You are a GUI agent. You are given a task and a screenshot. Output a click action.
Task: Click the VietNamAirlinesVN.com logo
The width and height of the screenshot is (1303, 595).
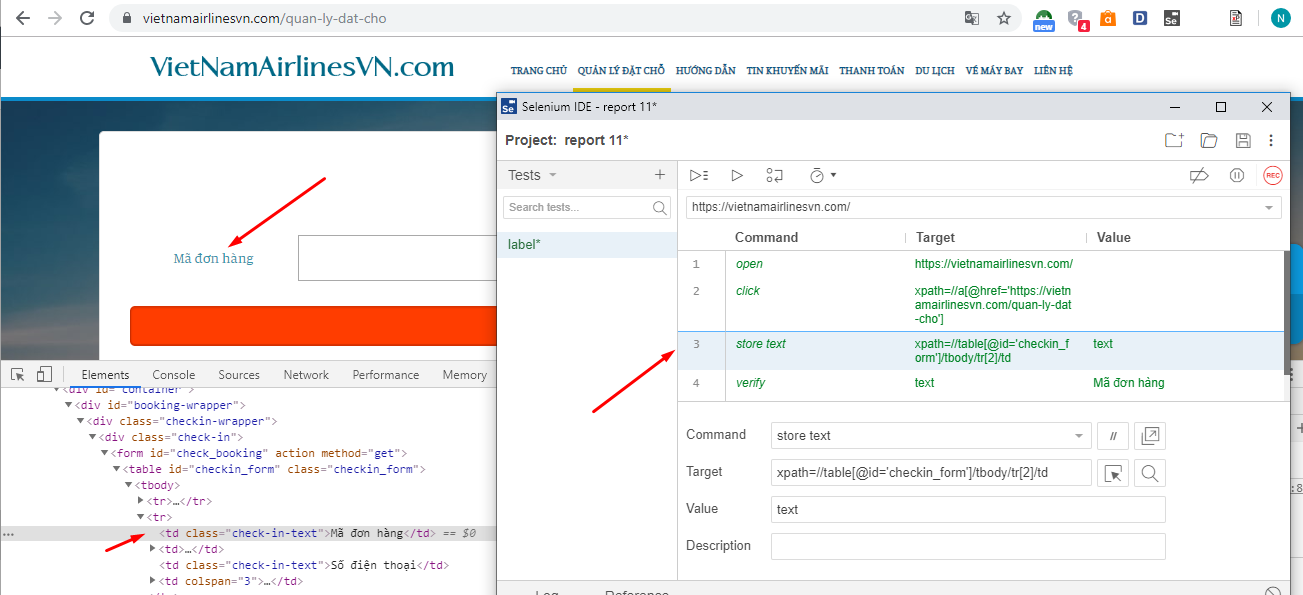(x=302, y=67)
